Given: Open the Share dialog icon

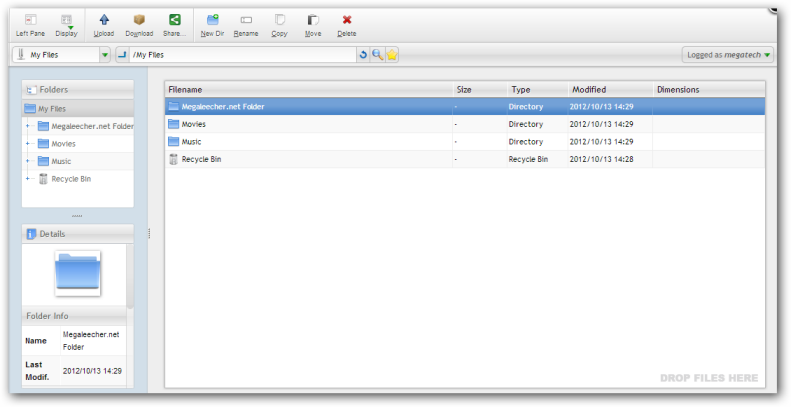Looking at the screenshot, I should tap(175, 20).
